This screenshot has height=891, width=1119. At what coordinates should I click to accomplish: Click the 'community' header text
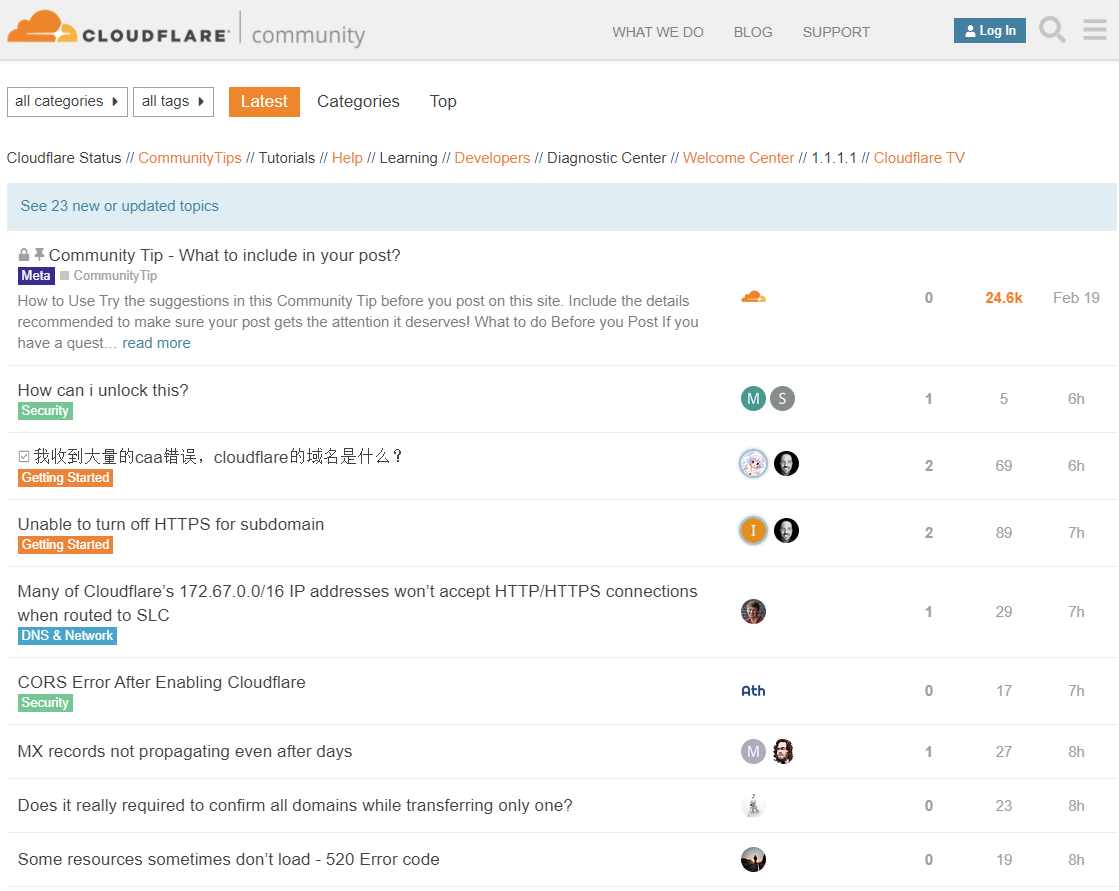click(308, 35)
